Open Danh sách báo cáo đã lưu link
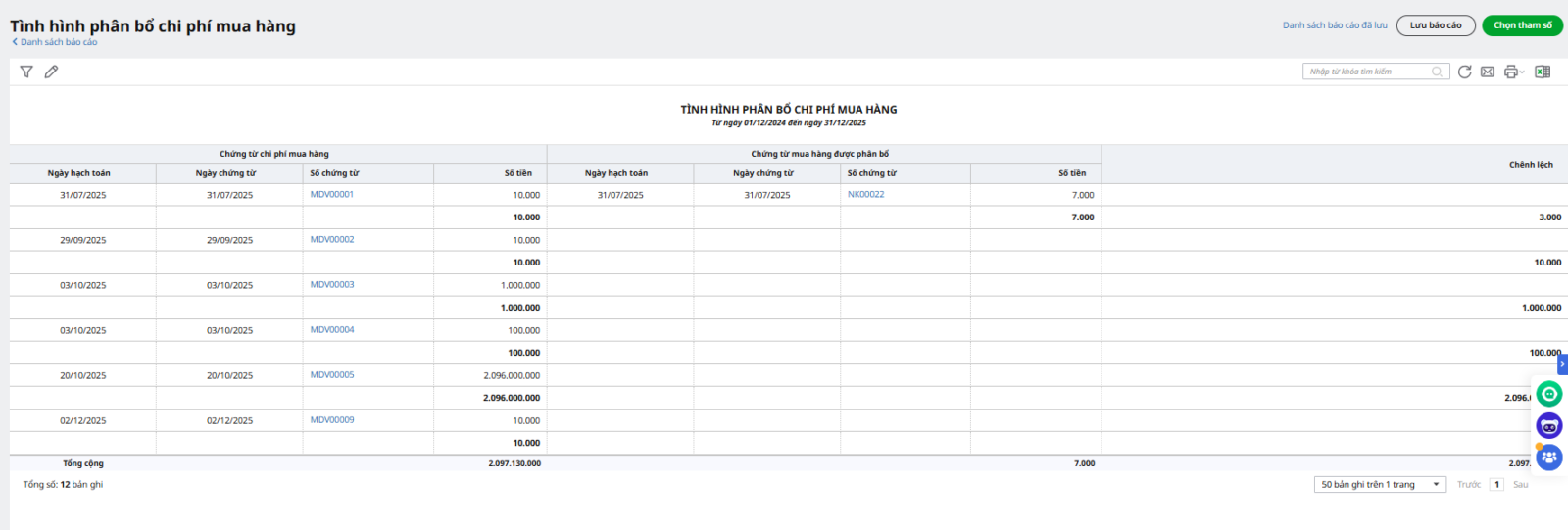 point(1335,25)
